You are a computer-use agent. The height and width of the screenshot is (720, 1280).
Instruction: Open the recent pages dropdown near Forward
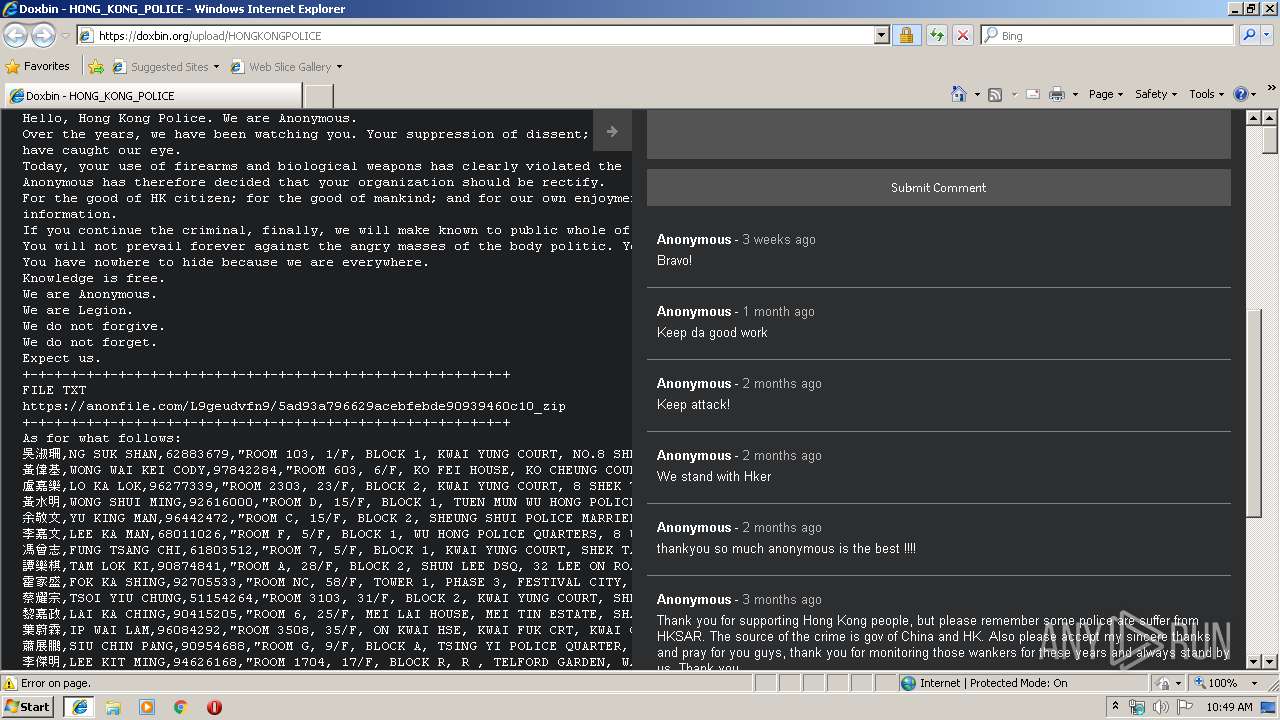[65, 36]
